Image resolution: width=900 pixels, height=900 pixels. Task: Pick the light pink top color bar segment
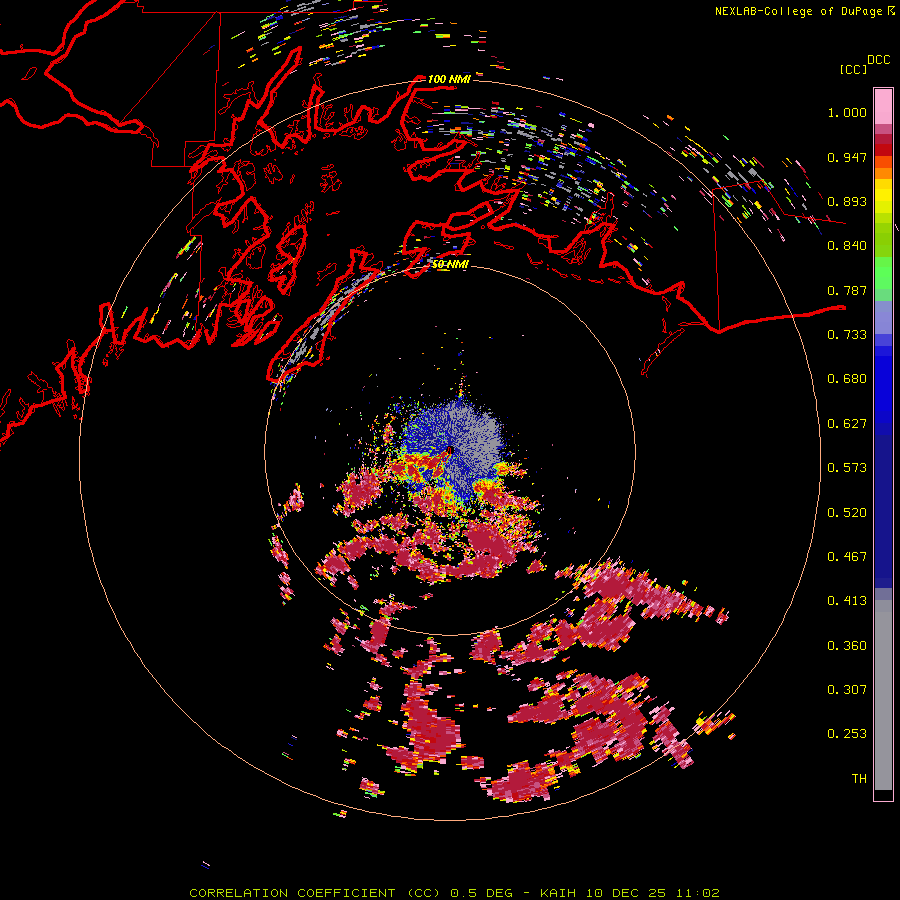[x=883, y=106]
